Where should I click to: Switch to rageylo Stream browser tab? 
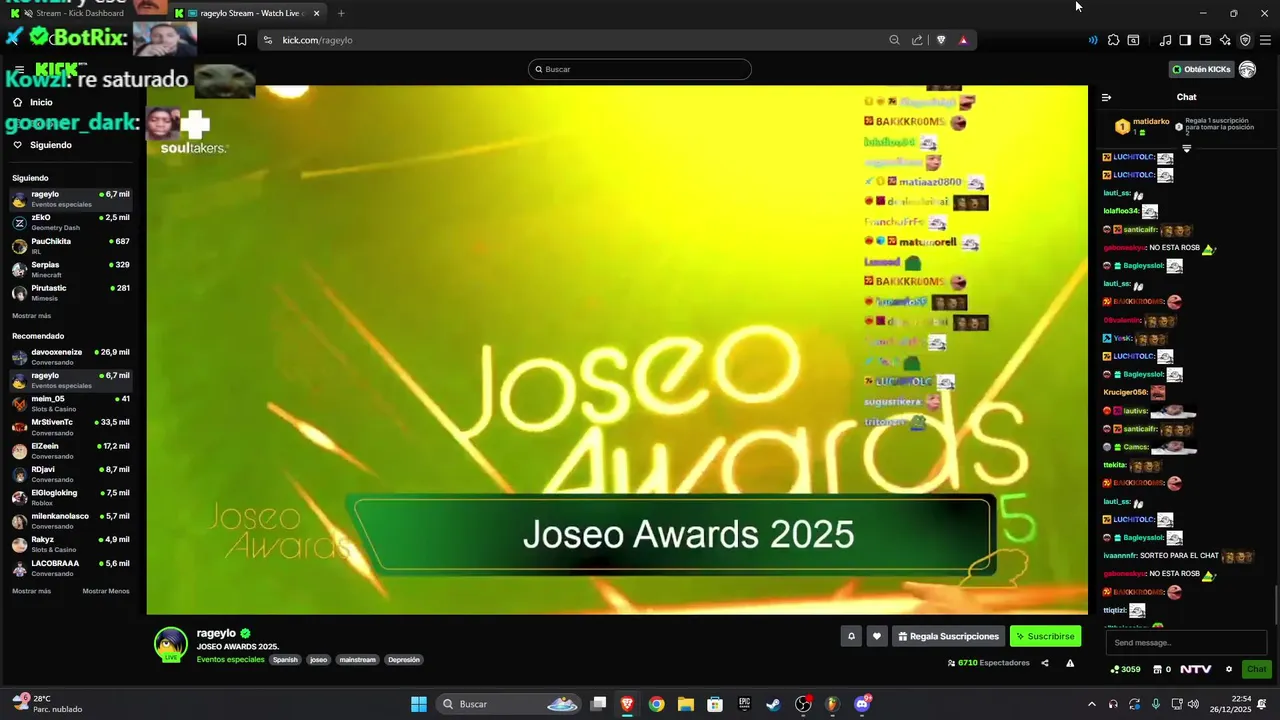click(247, 13)
